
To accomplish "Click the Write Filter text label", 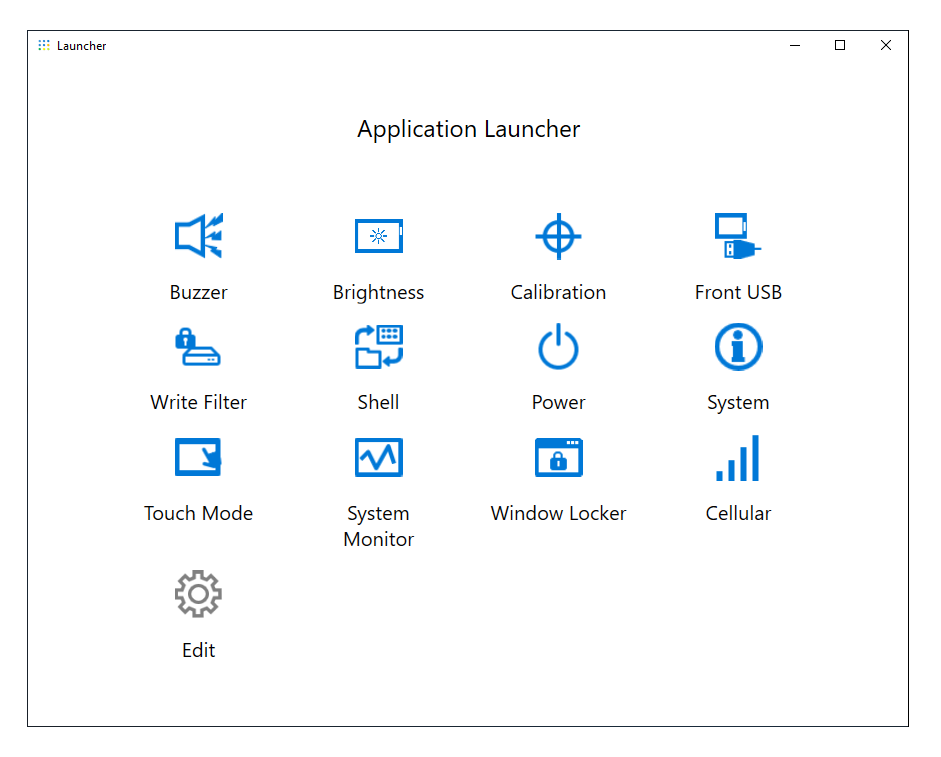I will pyautogui.click(x=198, y=403).
